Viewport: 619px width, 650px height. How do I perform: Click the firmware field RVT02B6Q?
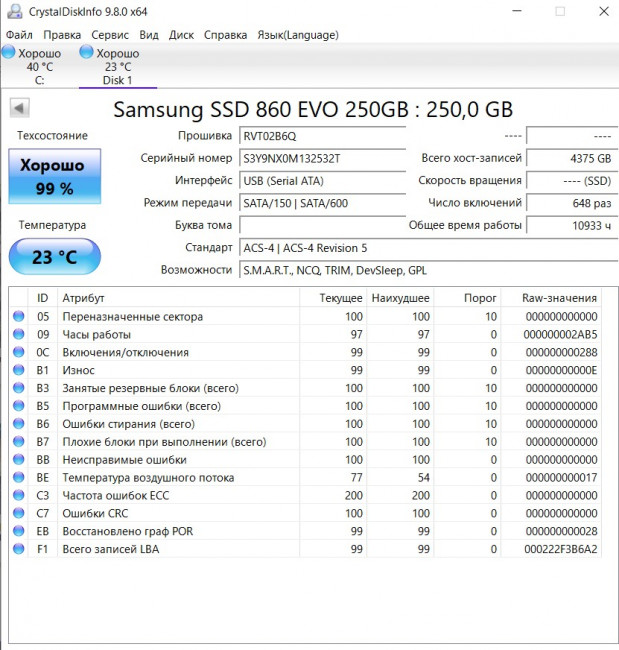click(x=323, y=136)
